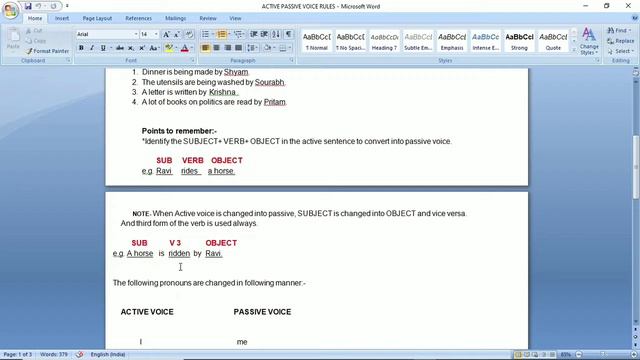
Task: Click the Format Painter tool
Action: [47, 51]
